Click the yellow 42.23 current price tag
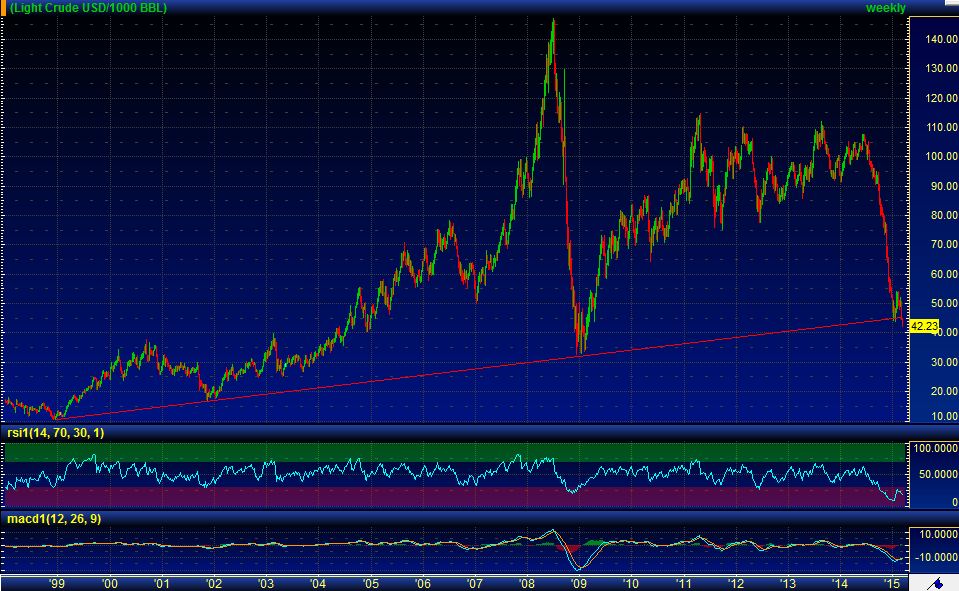 tap(926, 326)
